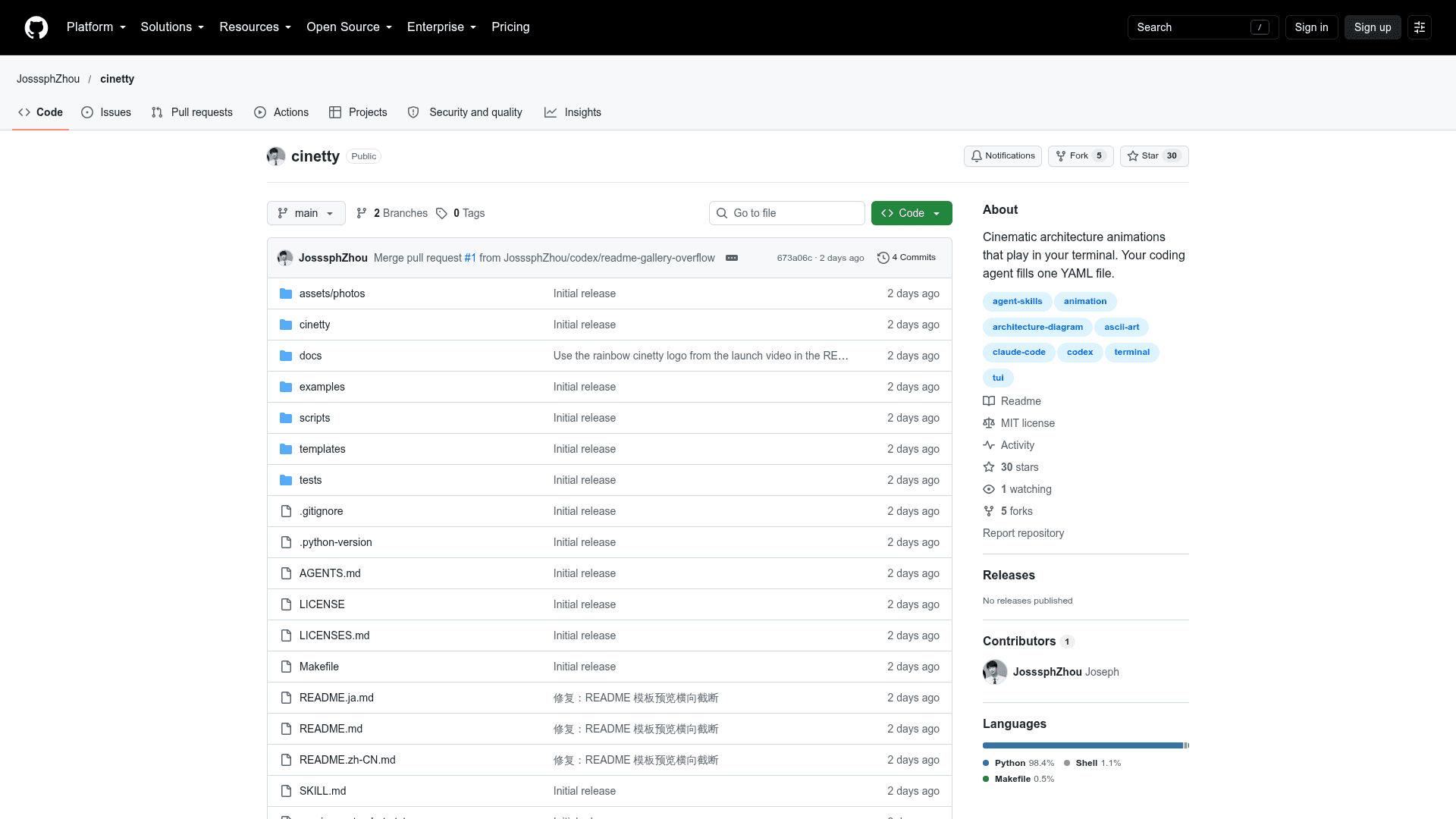Expand the Solutions menu
Image resolution: width=1456 pixels, height=819 pixels.
[172, 27]
